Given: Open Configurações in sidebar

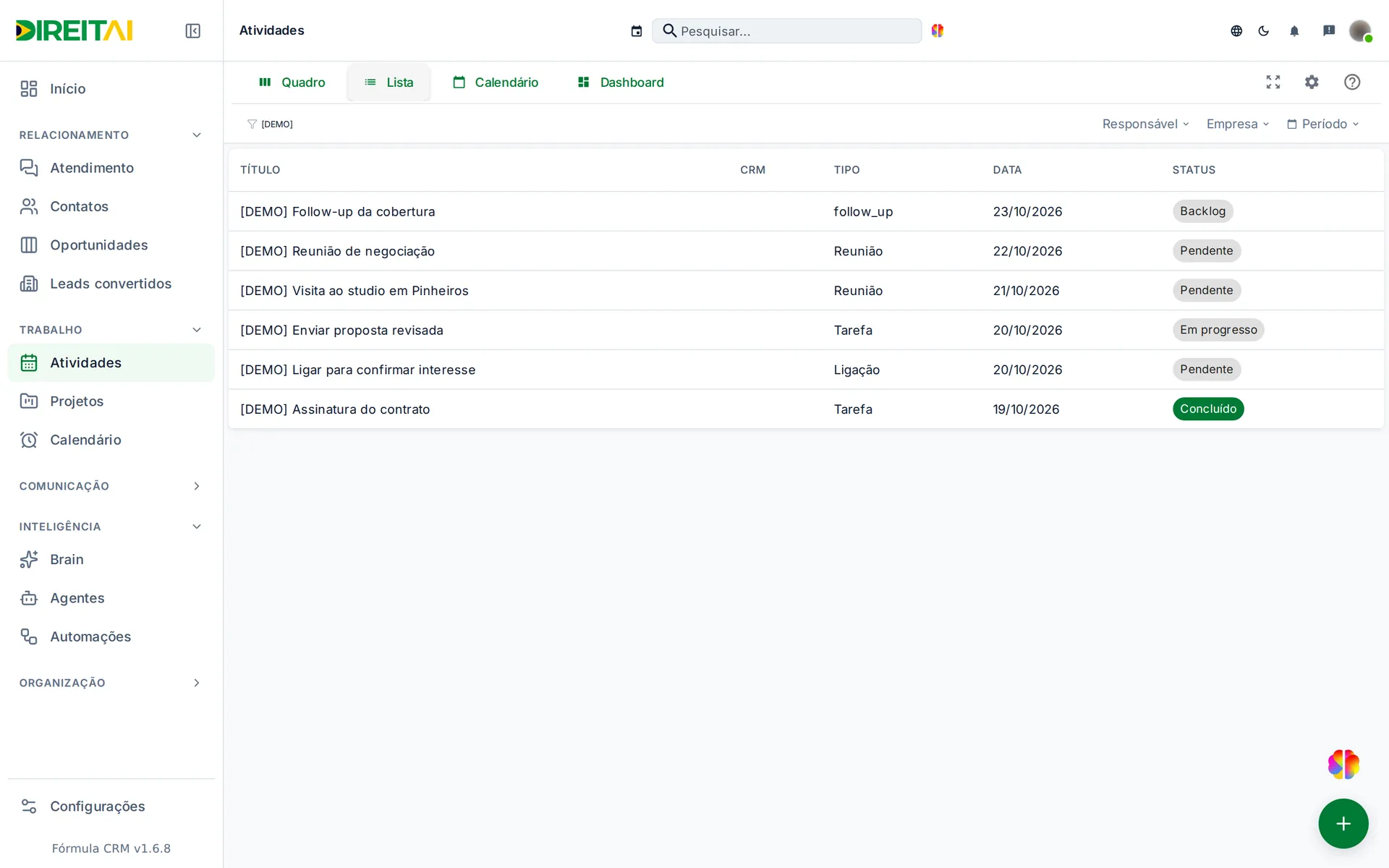Looking at the screenshot, I should point(111,807).
